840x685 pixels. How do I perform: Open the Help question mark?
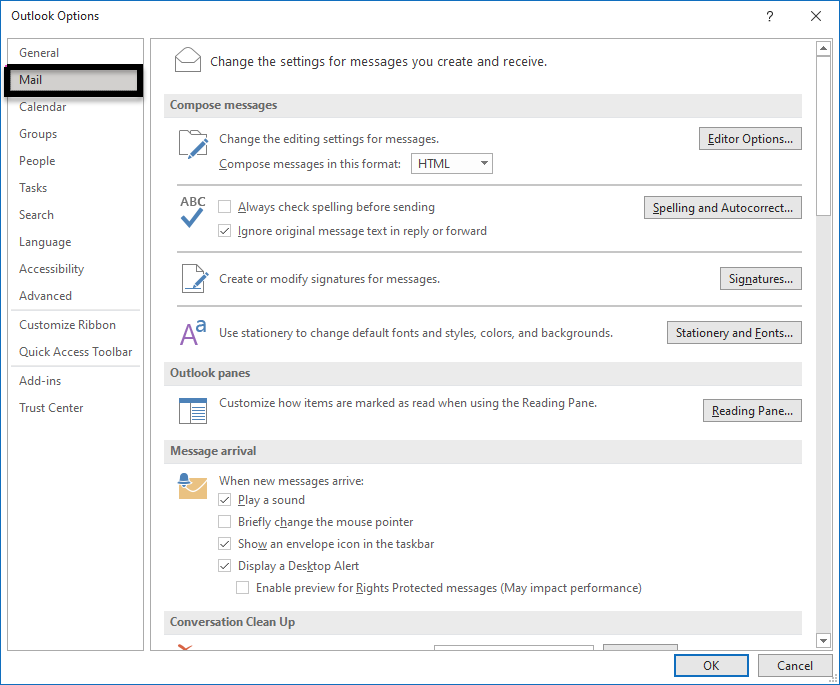tap(769, 16)
